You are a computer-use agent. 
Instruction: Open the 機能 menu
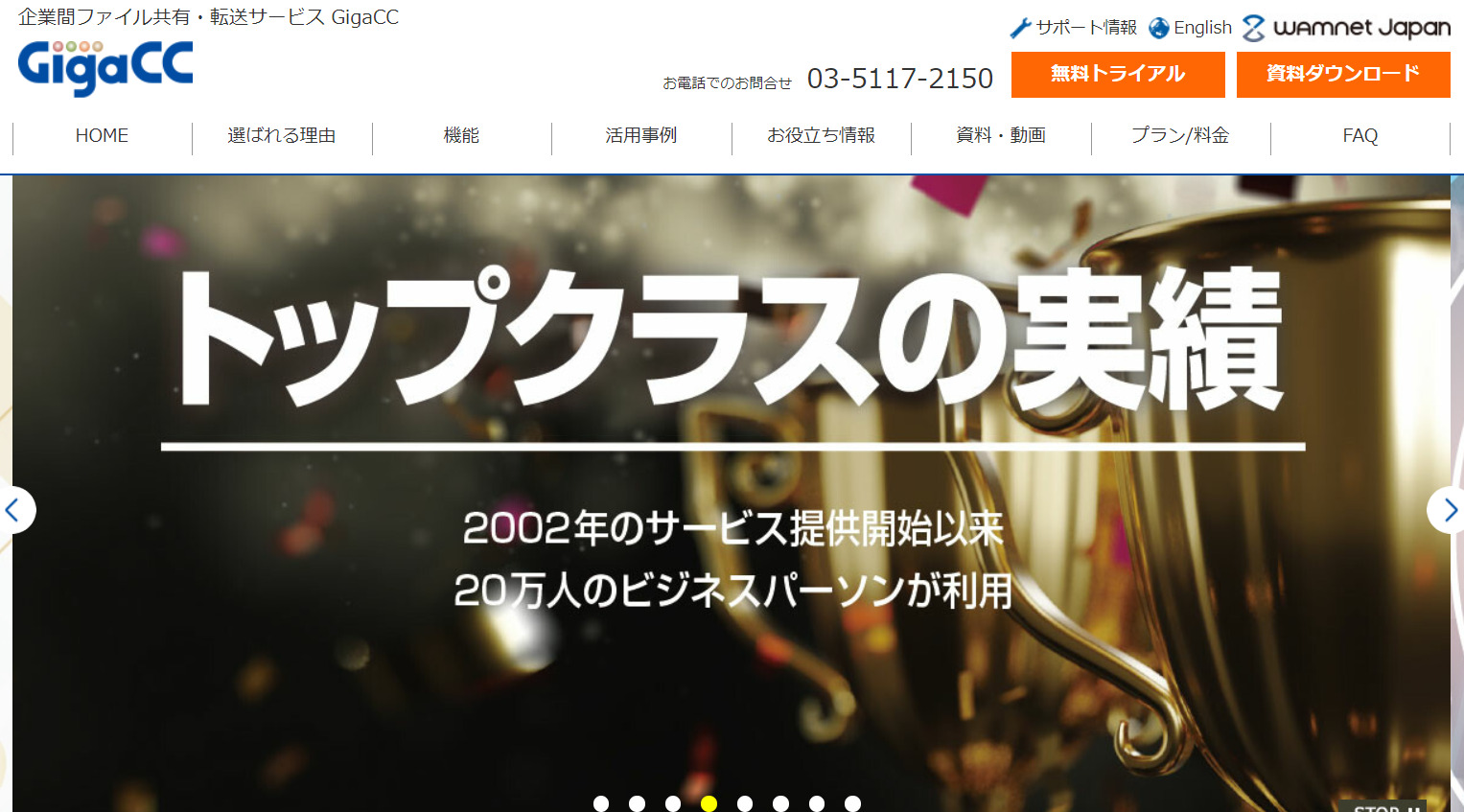tap(461, 136)
